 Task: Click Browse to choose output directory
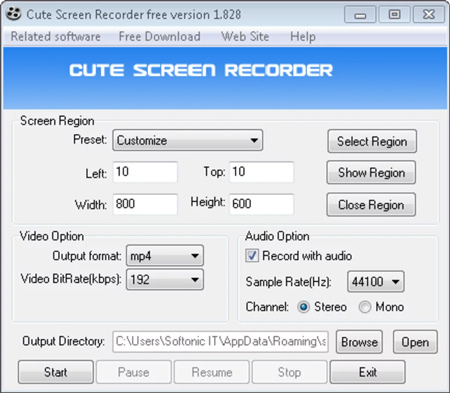point(359,342)
